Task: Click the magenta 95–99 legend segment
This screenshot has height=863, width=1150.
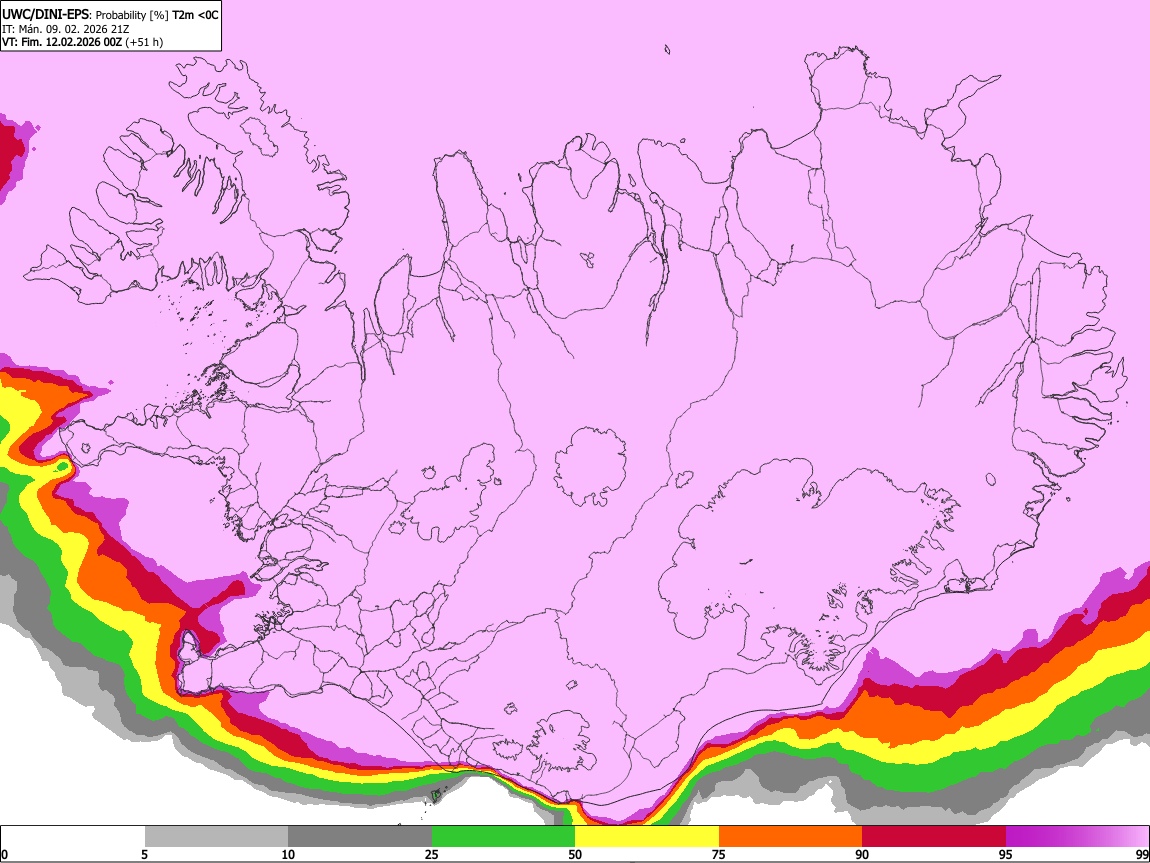Action: coord(1077,837)
